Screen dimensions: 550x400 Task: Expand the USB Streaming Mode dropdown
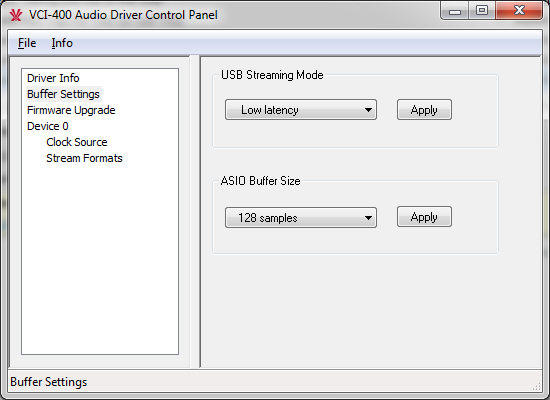point(301,110)
